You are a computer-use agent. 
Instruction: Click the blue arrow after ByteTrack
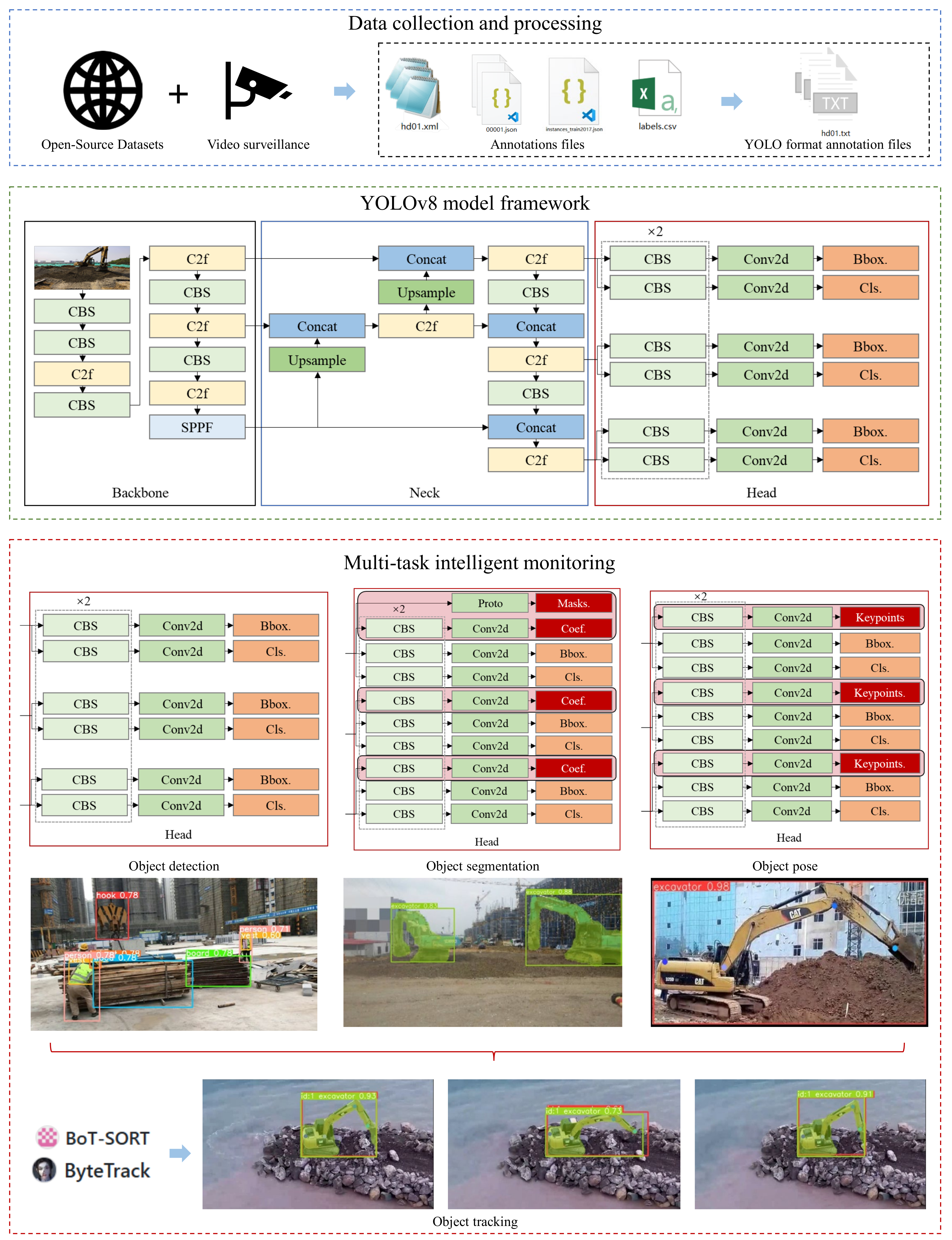point(180,1153)
